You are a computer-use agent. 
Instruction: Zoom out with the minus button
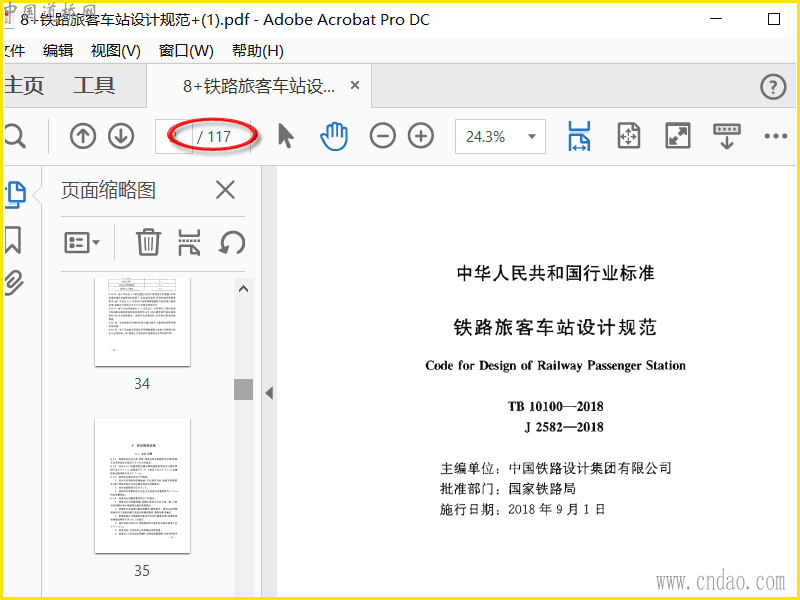pyautogui.click(x=383, y=136)
